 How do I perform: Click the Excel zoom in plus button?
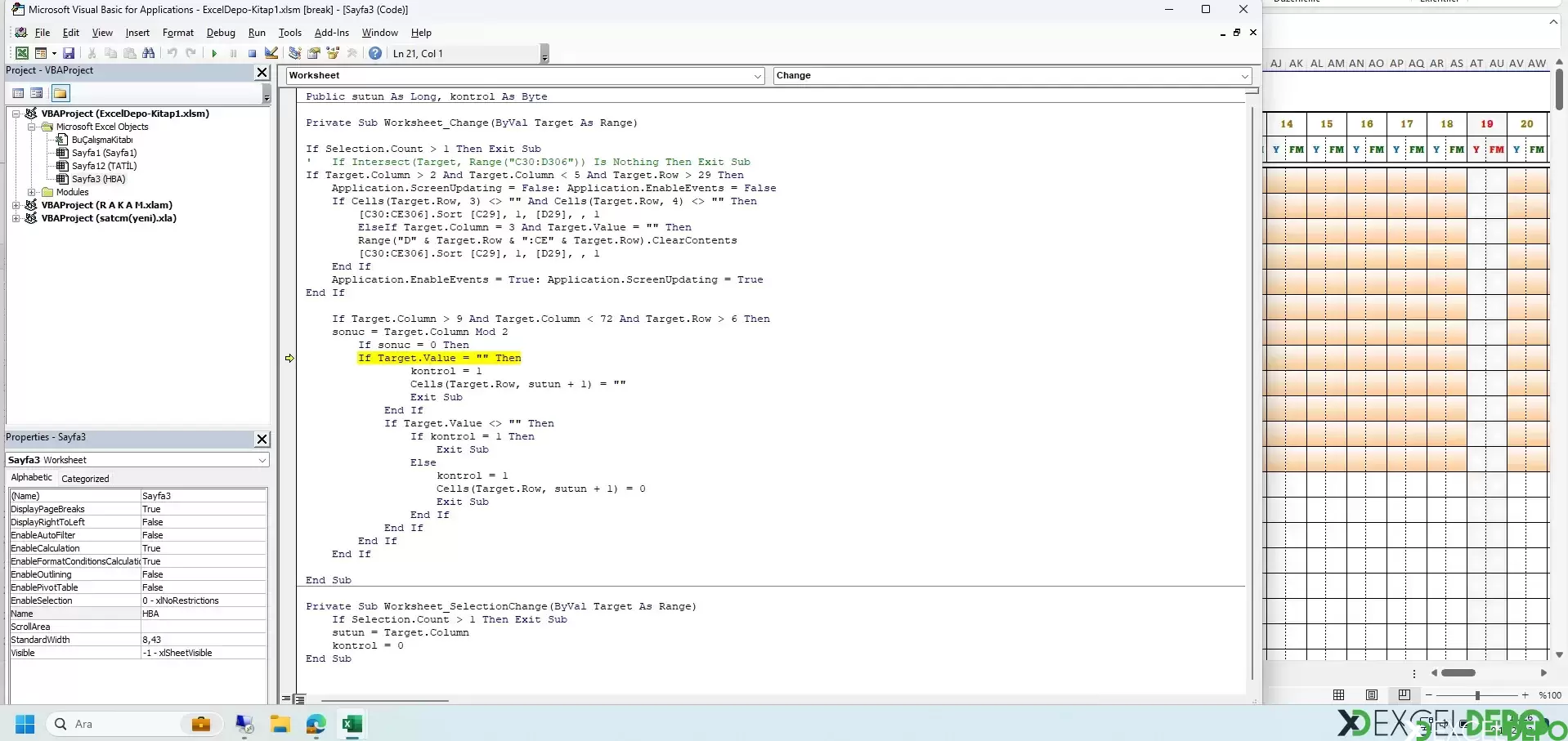(x=1525, y=695)
